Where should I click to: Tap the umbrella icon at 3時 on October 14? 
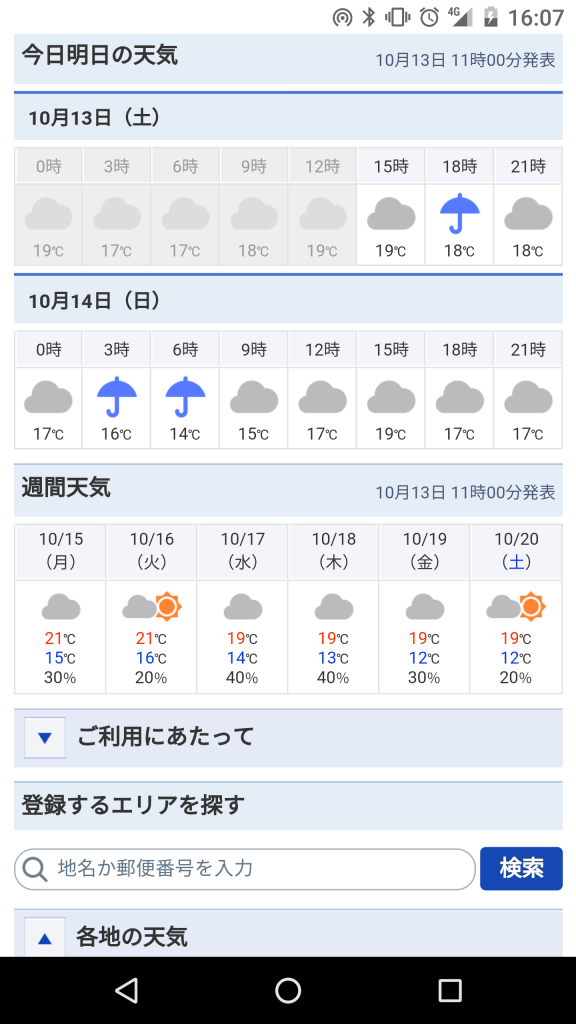pyautogui.click(x=117, y=396)
